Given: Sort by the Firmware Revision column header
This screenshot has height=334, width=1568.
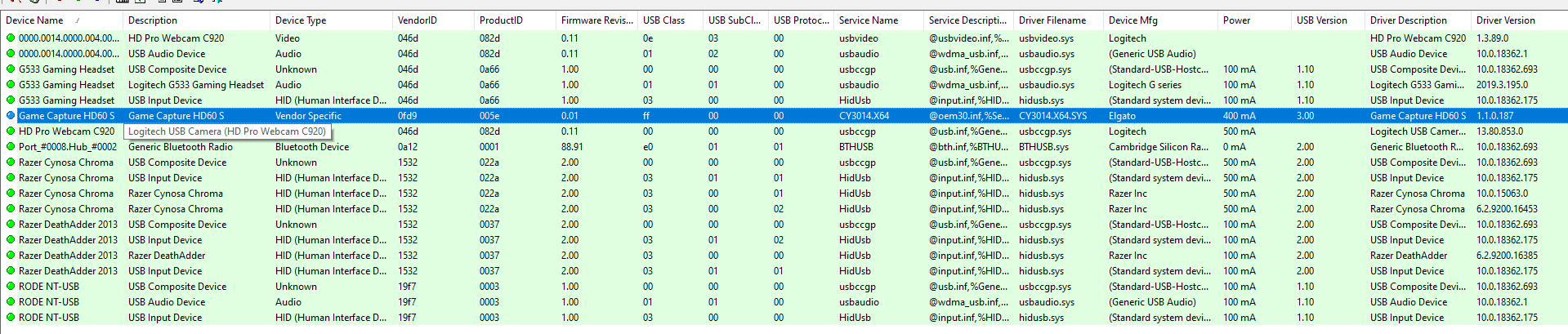Looking at the screenshot, I should click(x=596, y=20).
